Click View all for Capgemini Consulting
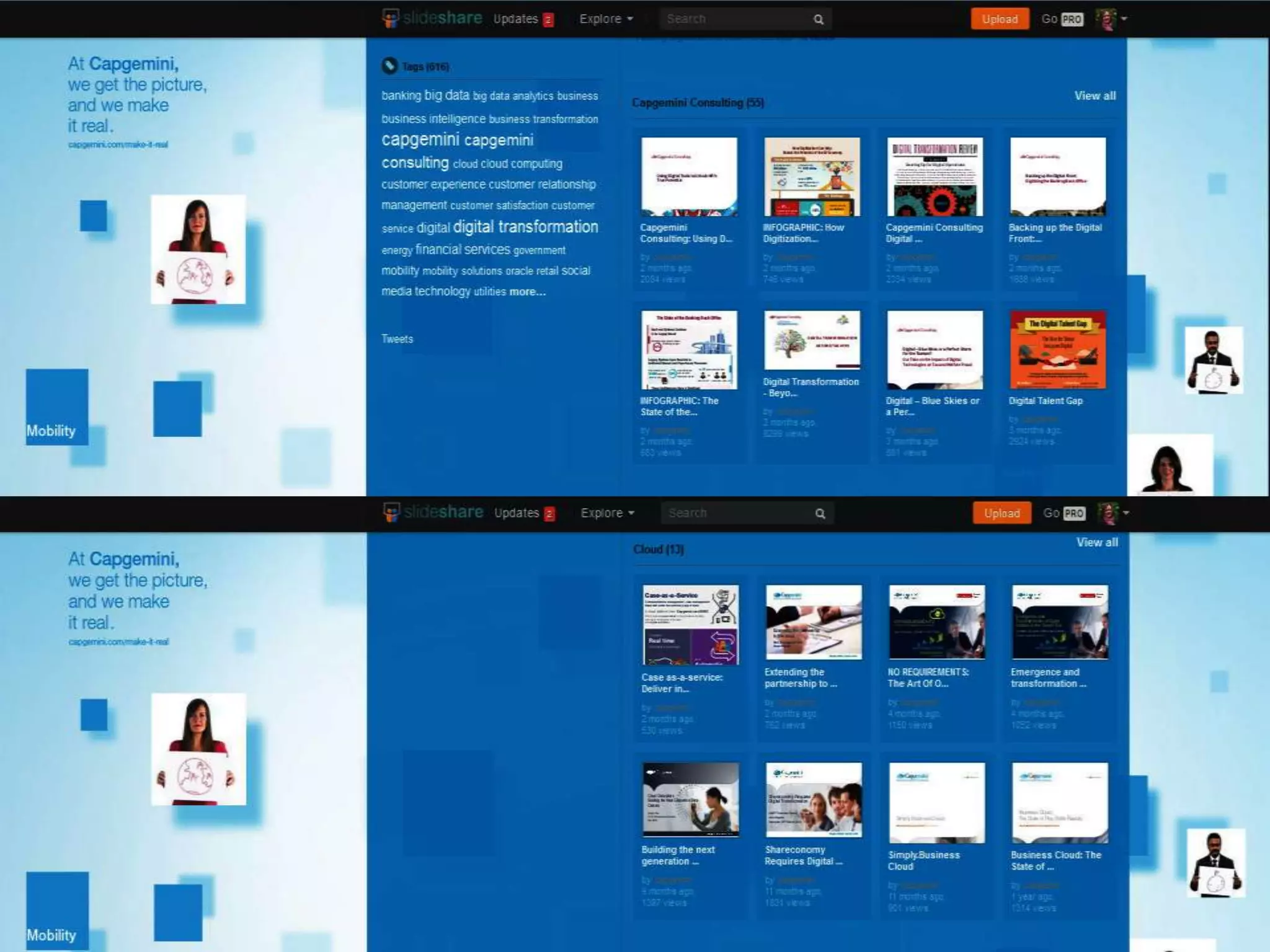This screenshot has width=1270, height=952. (x=1095, y=95)
